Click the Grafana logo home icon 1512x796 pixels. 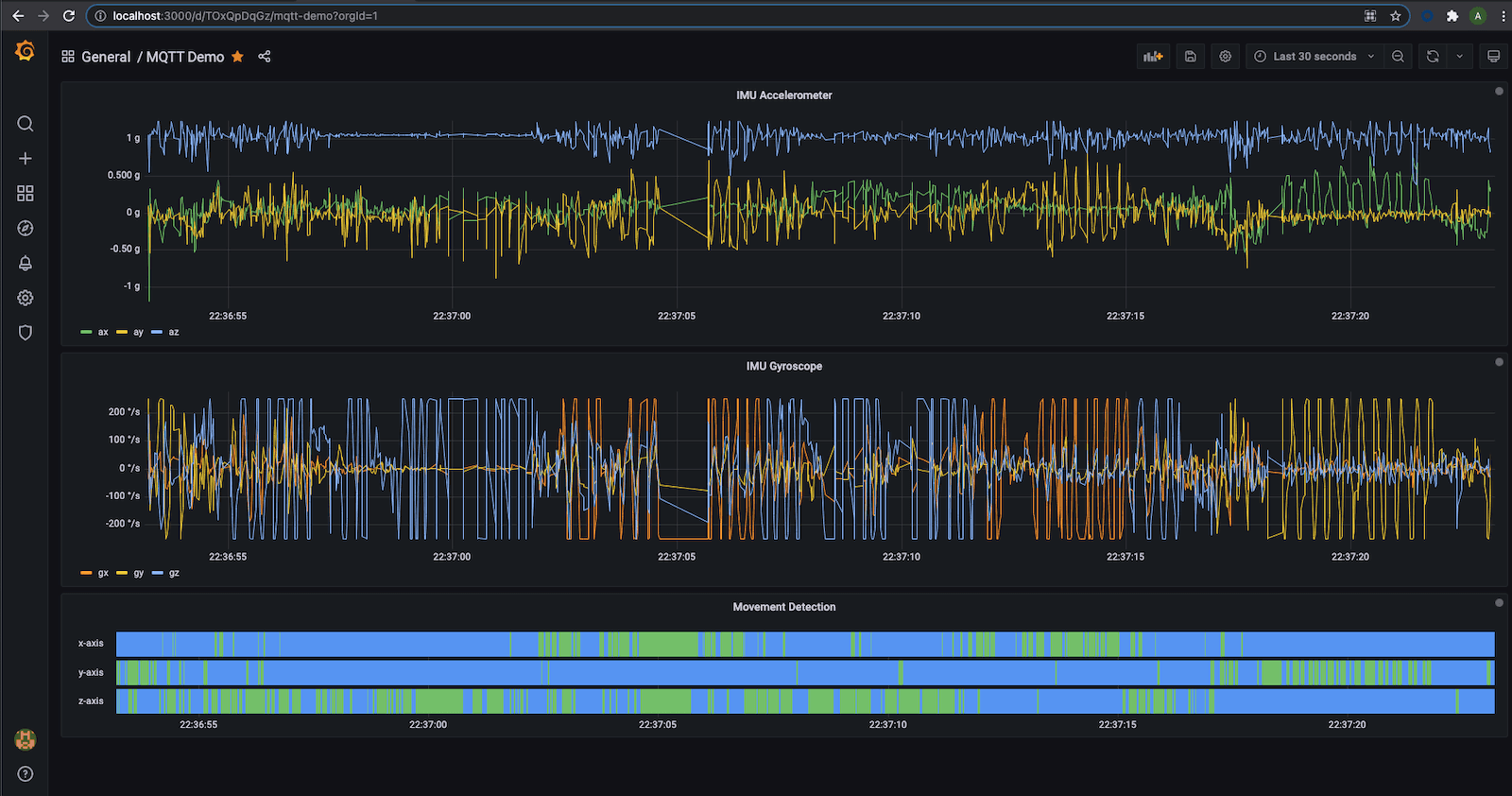[26, 51]
